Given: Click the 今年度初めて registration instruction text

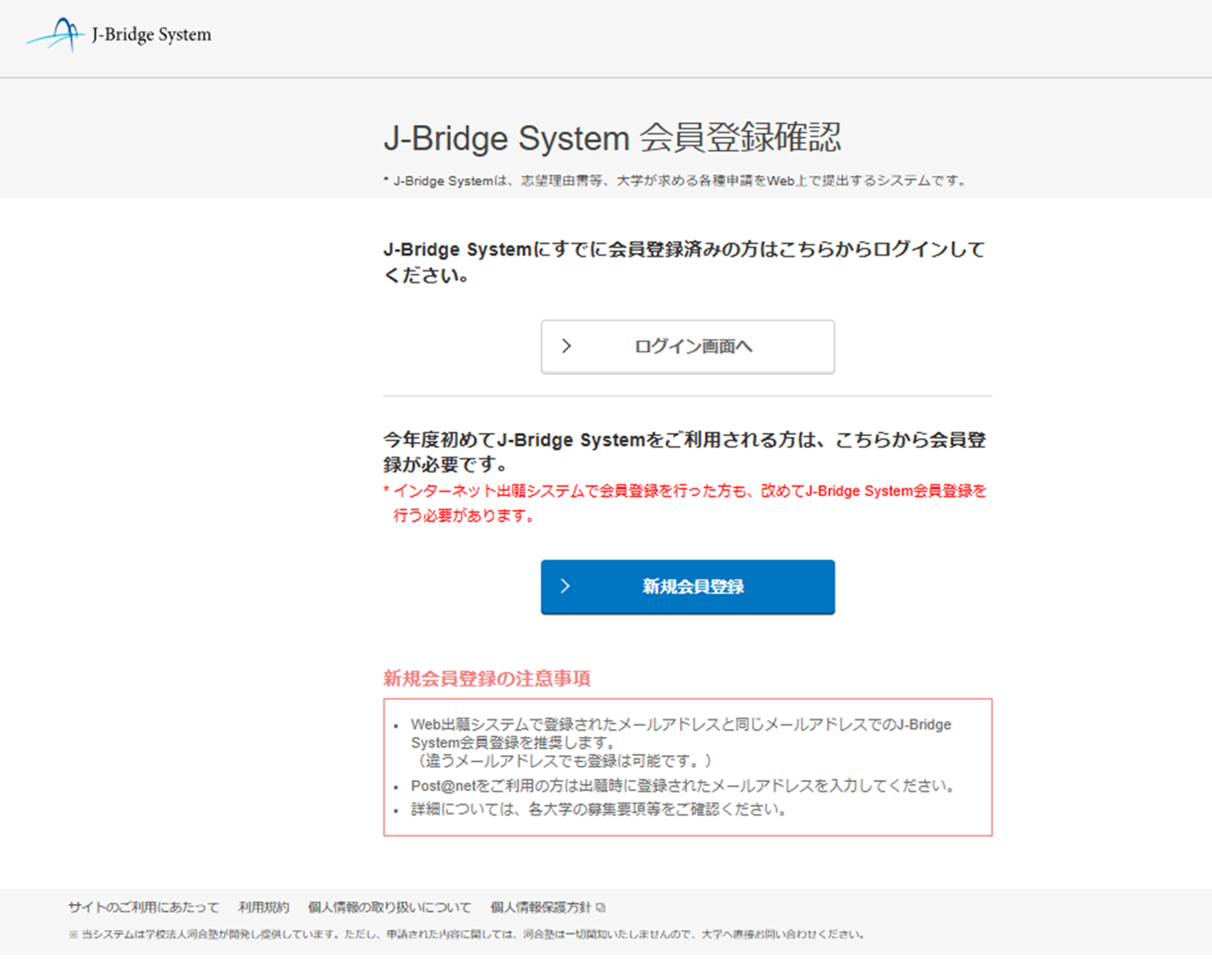Looking at the screenshot, I should [684, 452].
